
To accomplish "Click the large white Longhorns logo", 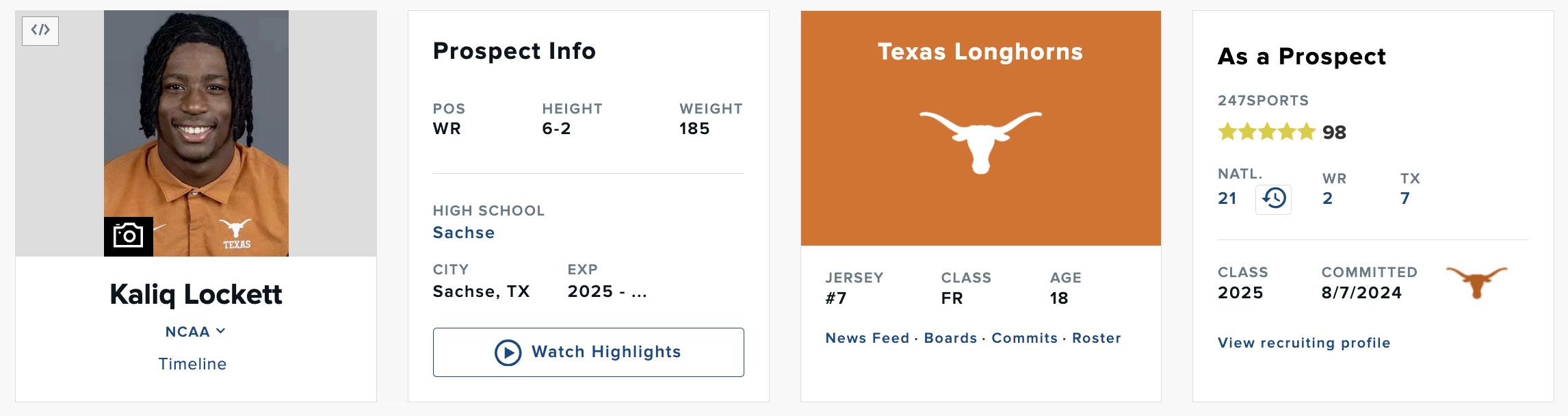I will coord(980,141).
